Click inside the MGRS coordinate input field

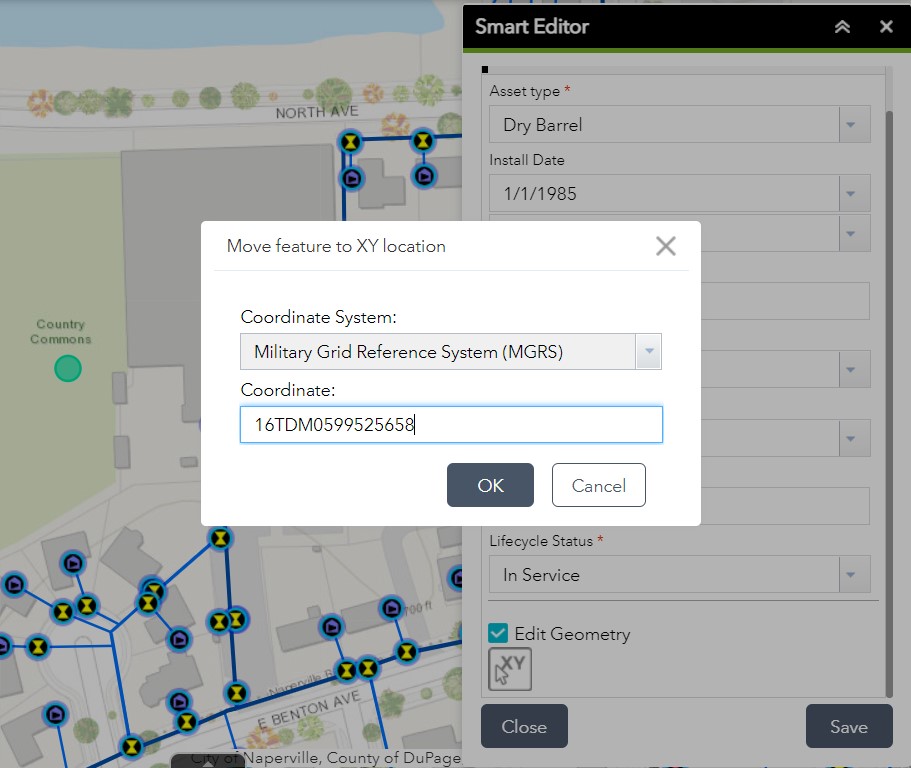tap(450, 424)
